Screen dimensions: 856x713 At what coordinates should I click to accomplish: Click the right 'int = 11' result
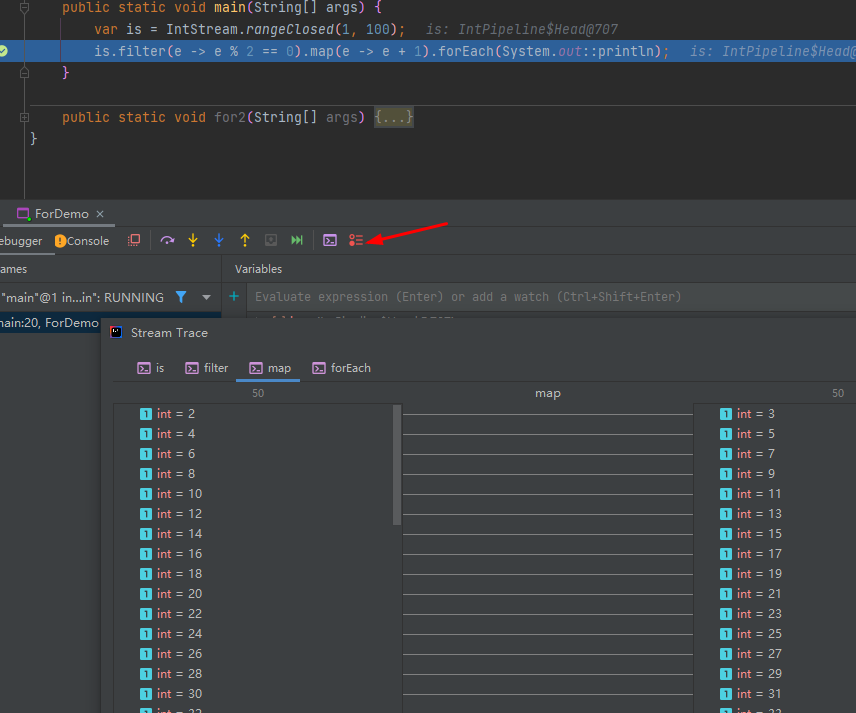pyautogui.click(x=751, y=494)
